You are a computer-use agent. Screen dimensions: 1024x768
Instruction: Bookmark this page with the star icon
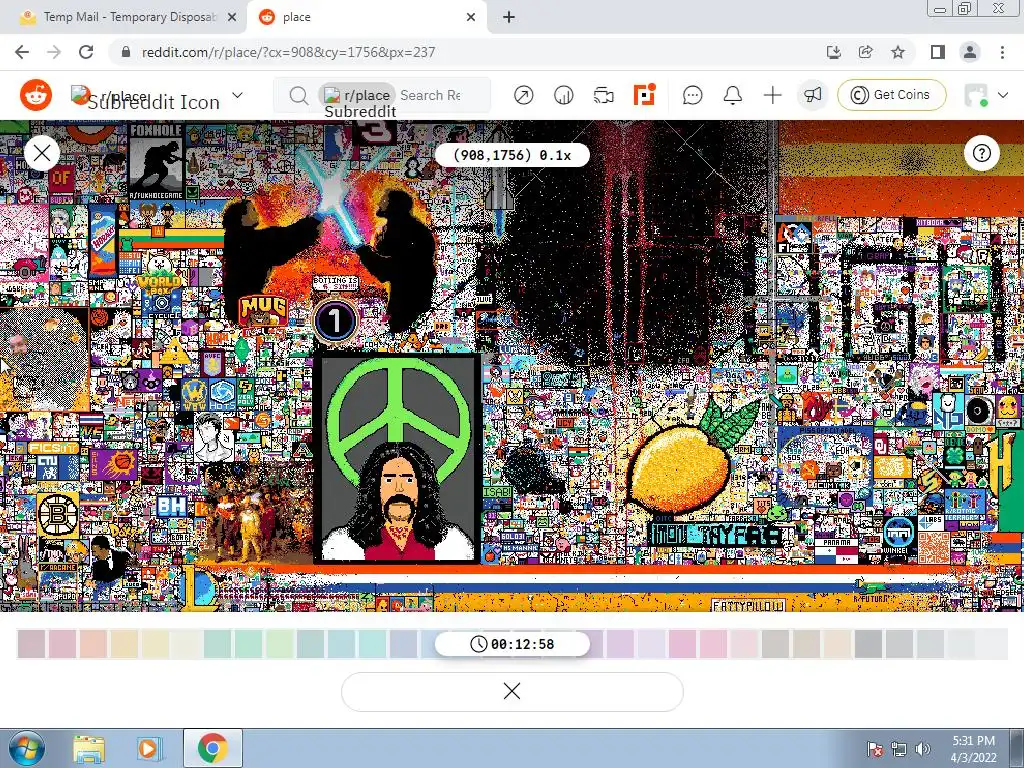(898, 52)
